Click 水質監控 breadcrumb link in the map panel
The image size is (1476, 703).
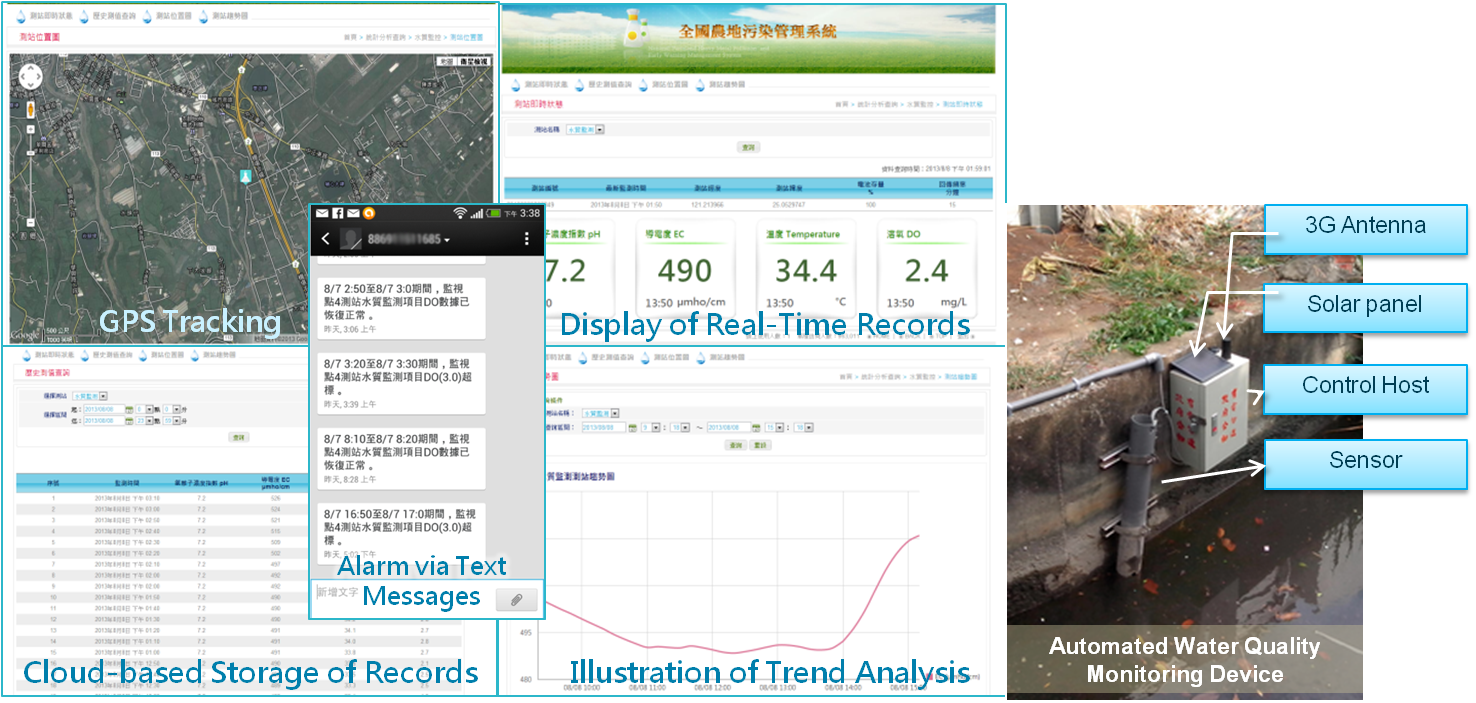pyautogui.click(x=428, y=37)
